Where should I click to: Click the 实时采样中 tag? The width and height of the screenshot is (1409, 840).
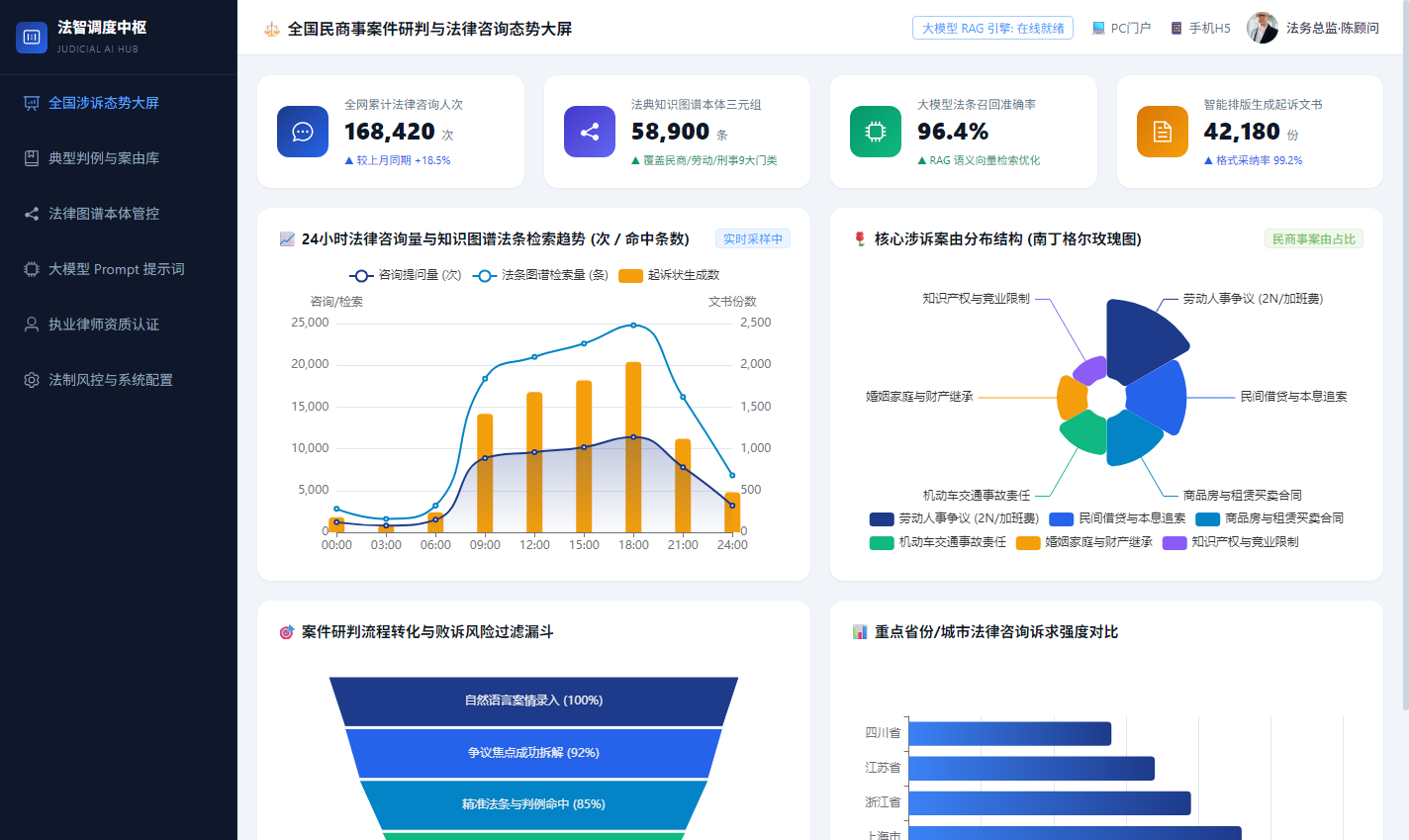pyautogui.click(x=753, y=239)
